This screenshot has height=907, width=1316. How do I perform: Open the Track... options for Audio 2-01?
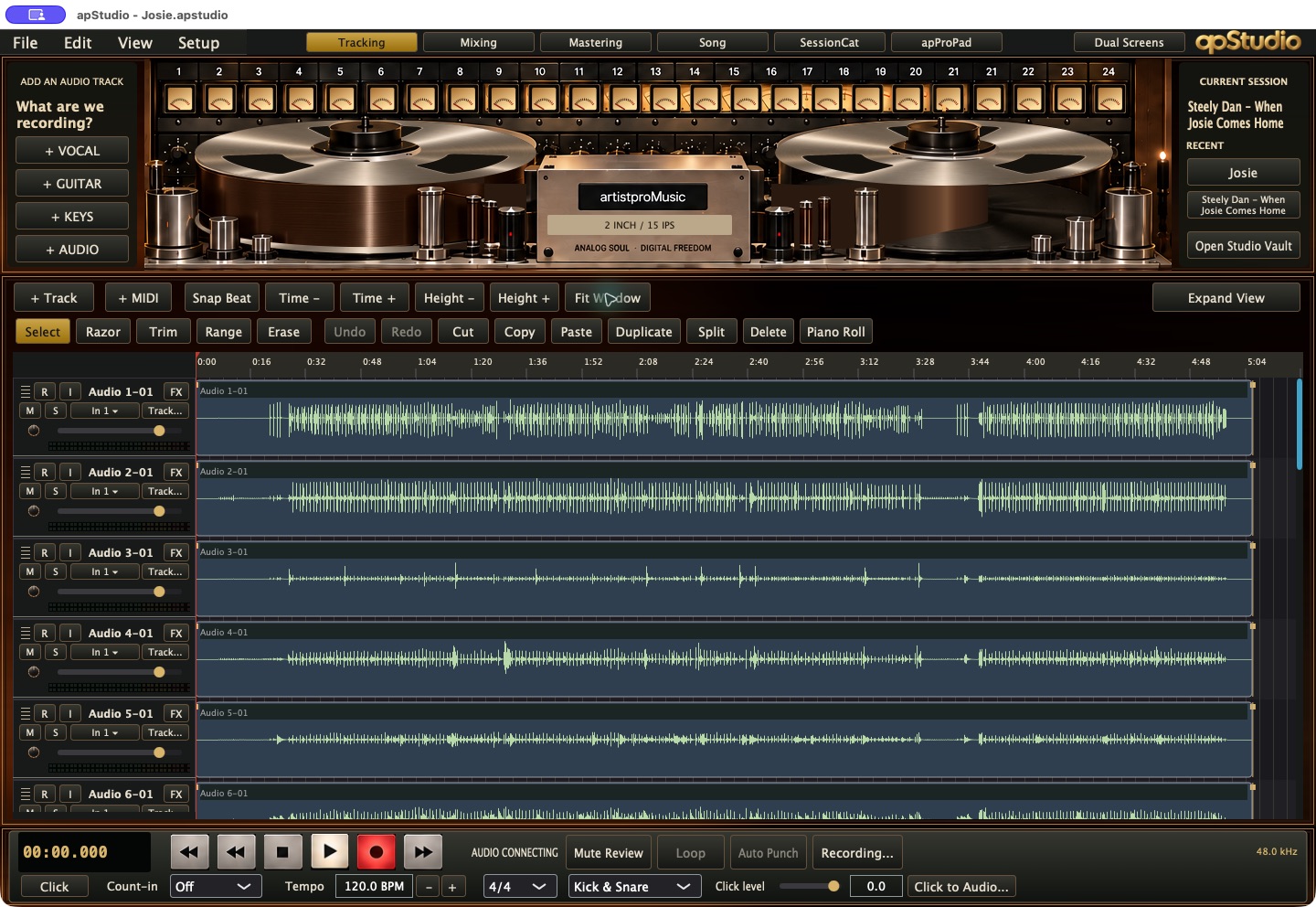click(x=165, y=491)
